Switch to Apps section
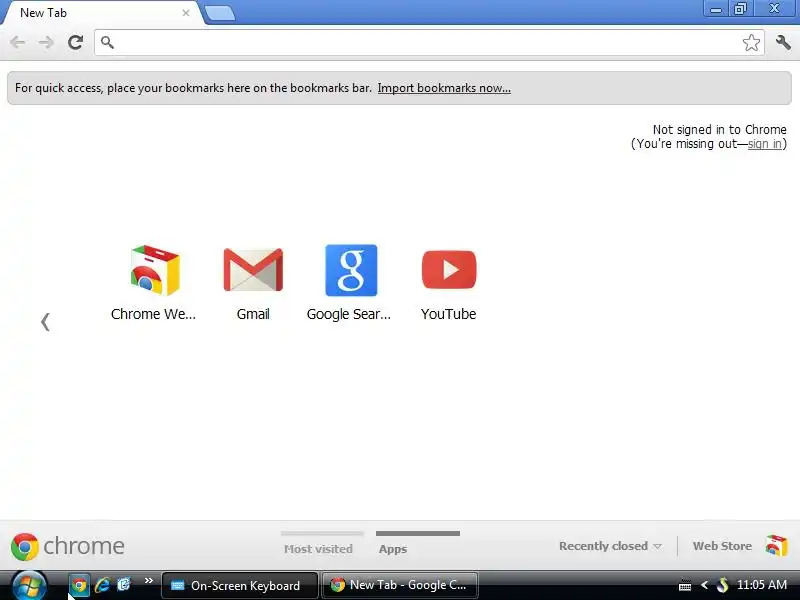Viewport: 800px width, 600px height. click(x=393, y=549)
